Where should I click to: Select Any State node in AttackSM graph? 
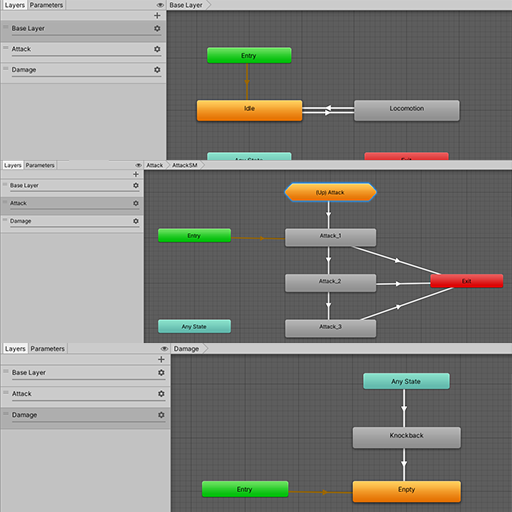point(194,326)
